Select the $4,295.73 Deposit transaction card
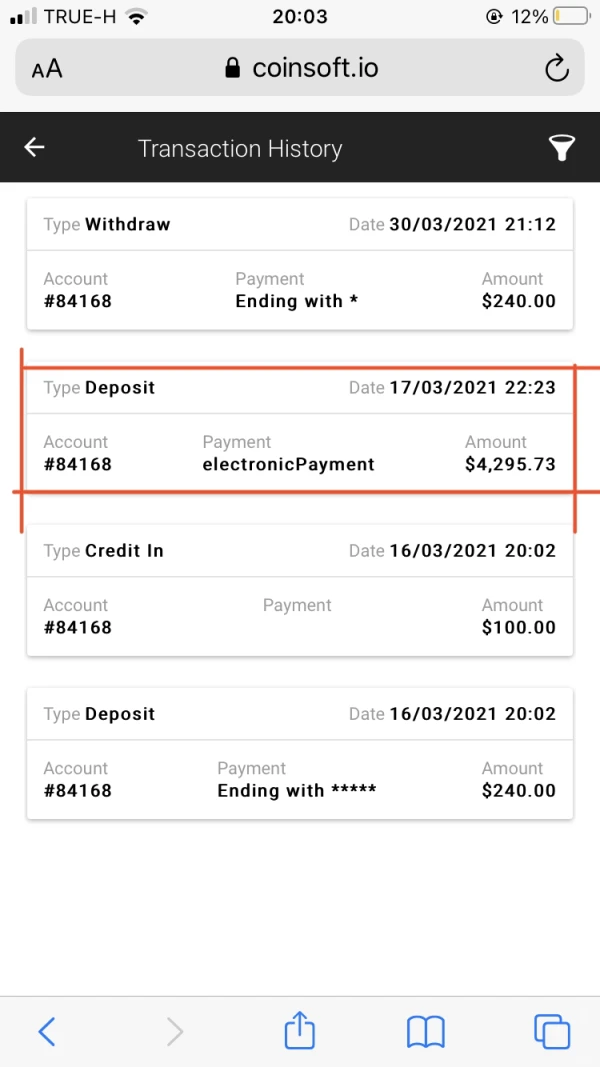The image size is (600, 1067). click(300, 427)
